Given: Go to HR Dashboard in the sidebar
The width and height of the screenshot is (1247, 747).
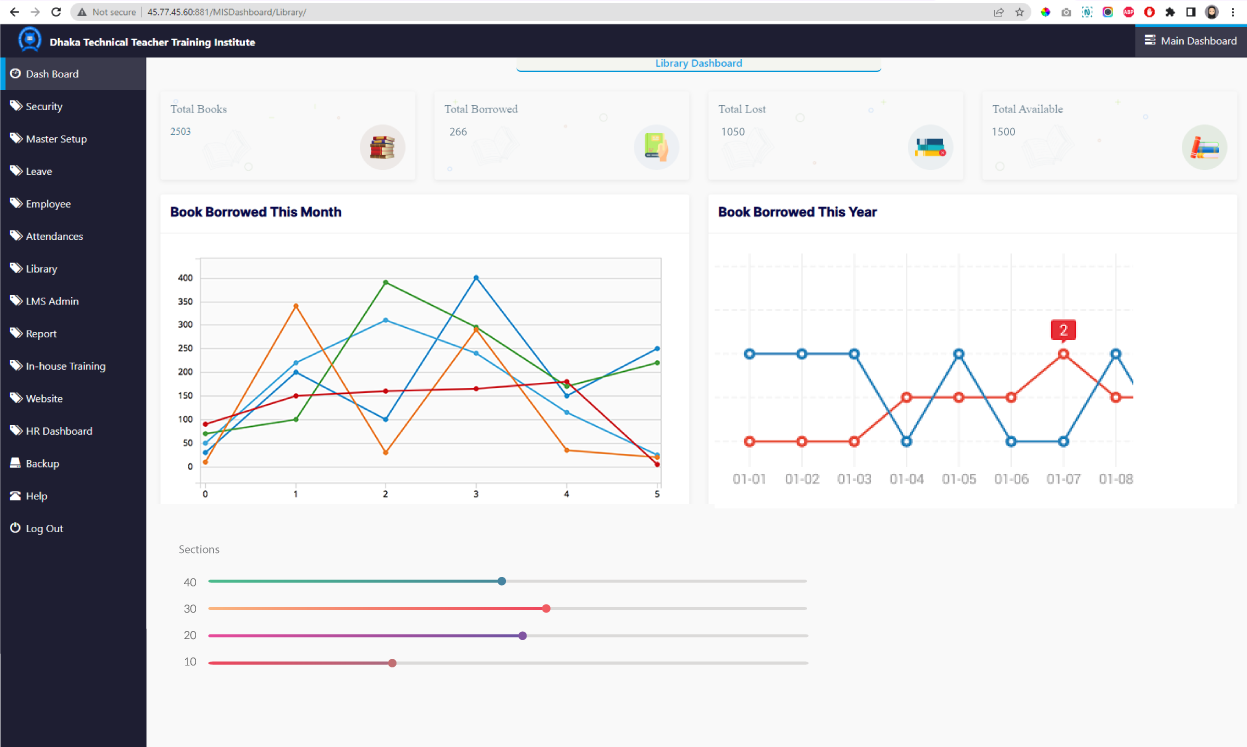Looking at the screenshot, I should pos(59,431).
